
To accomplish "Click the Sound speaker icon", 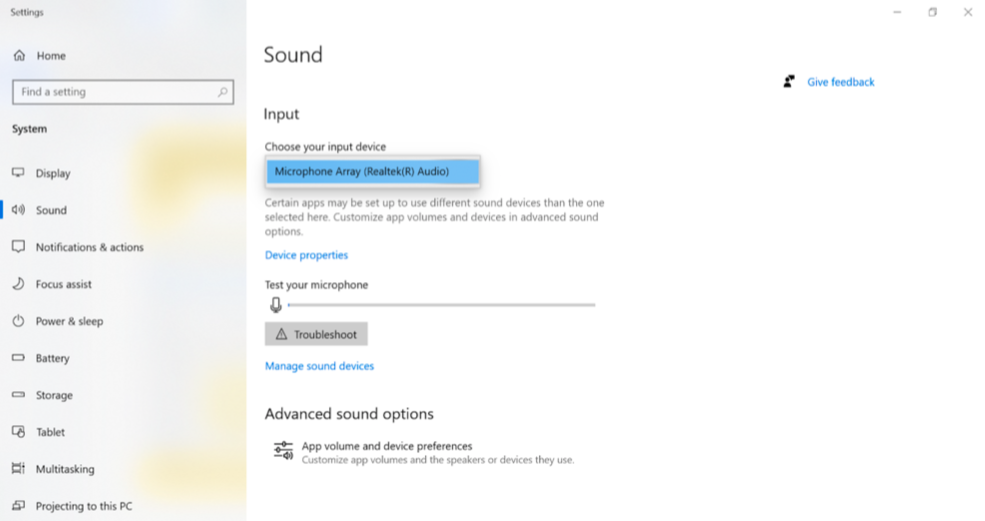I will (x=18, y=210).
